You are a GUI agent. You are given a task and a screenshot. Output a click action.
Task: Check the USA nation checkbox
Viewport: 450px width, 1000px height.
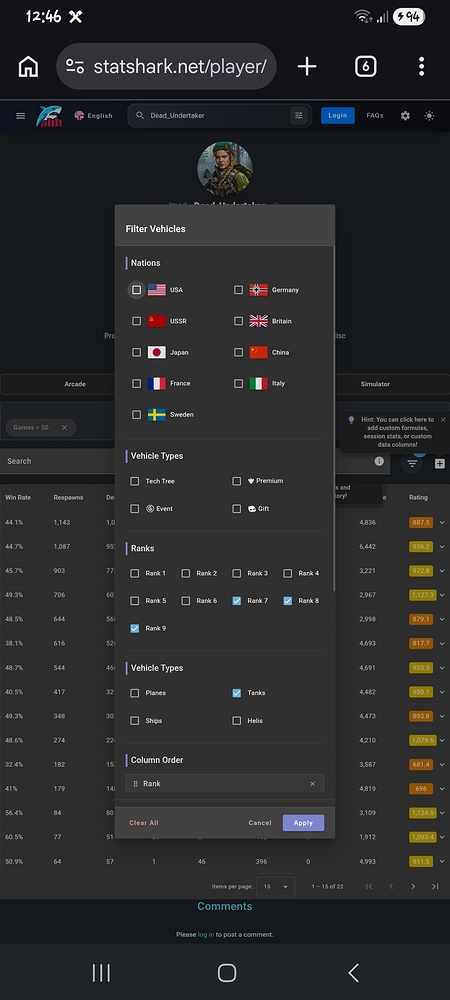pos(136,290)
